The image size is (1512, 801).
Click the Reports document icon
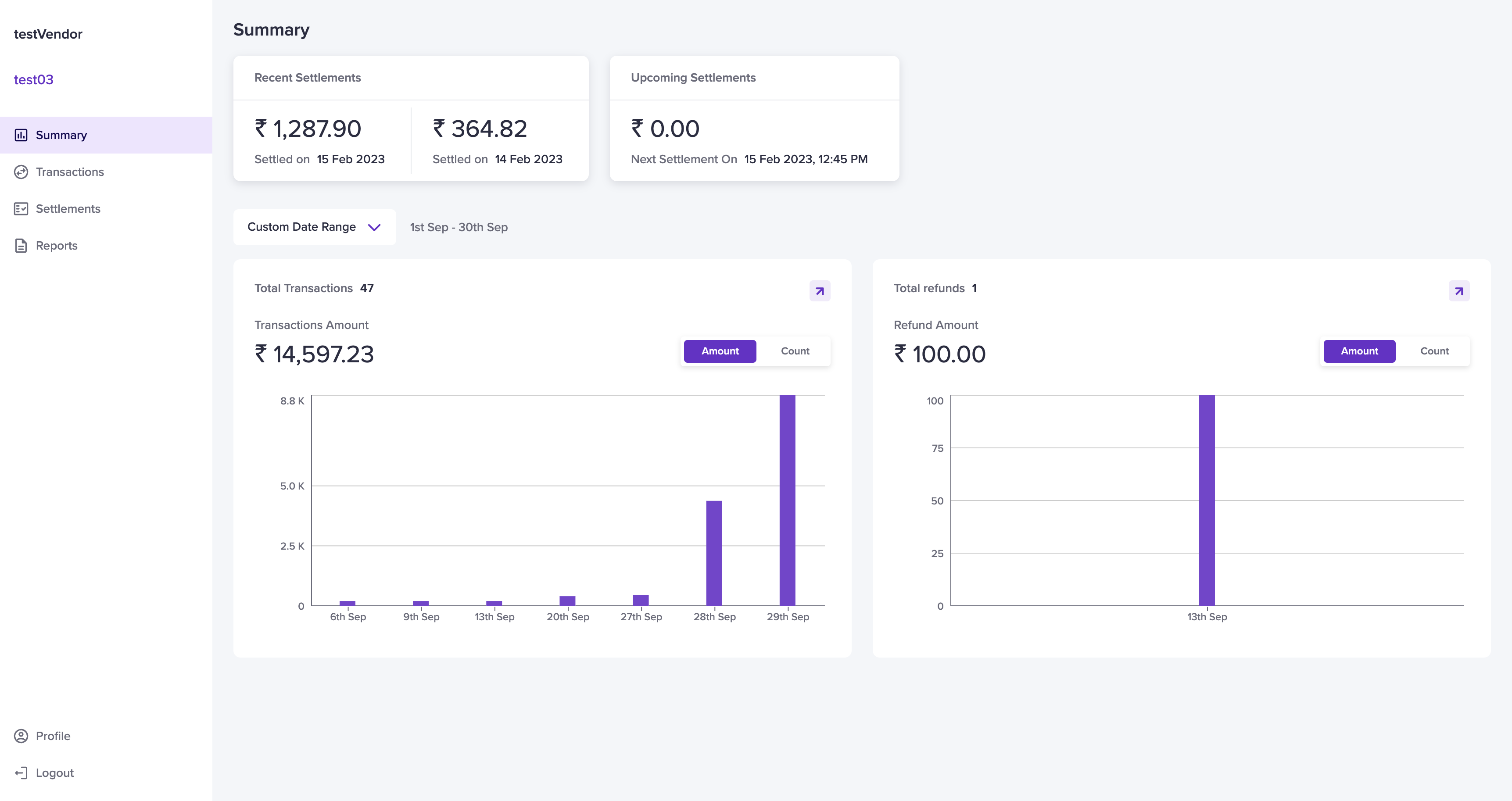click(x=21, y=246)
